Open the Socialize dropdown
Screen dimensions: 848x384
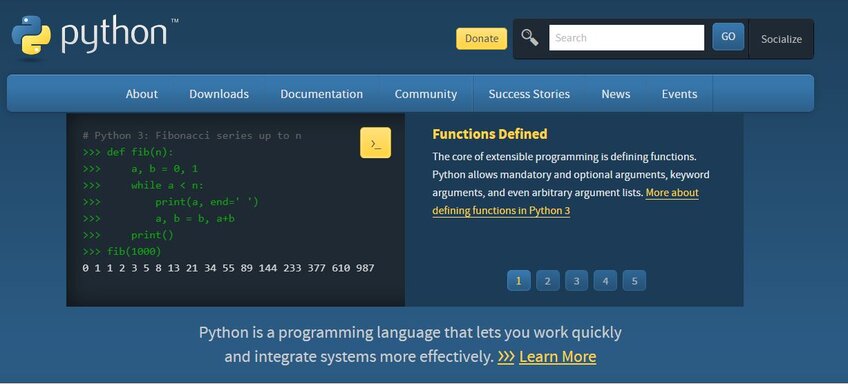point(781,39)
